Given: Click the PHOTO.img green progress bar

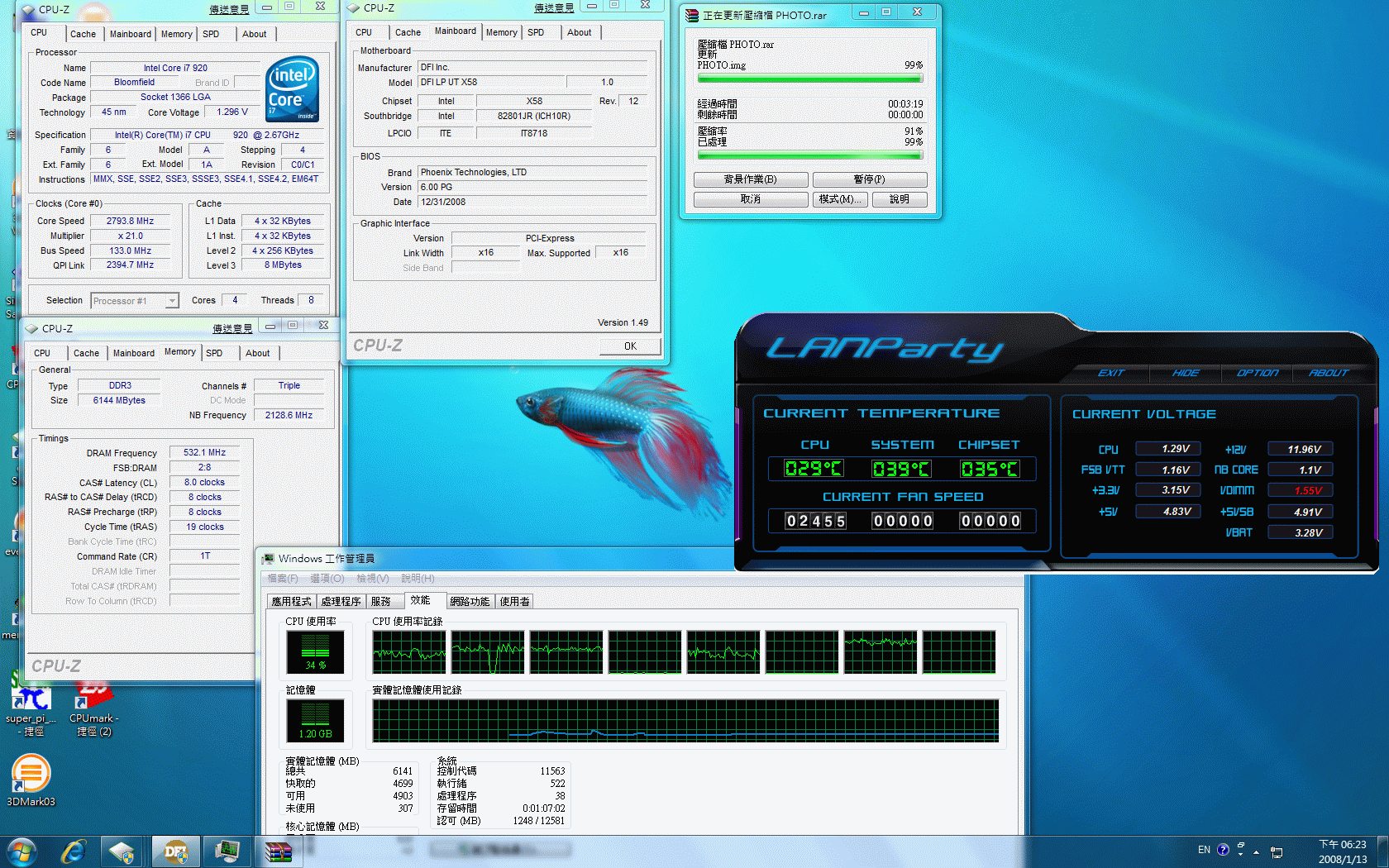Looking at the screenshot, I should click(809, 79).
